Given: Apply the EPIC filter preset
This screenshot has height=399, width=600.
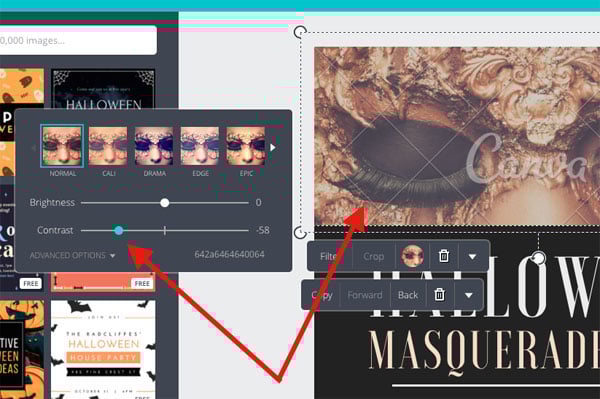Looking at the screenshot, I should tap(246, 146).
